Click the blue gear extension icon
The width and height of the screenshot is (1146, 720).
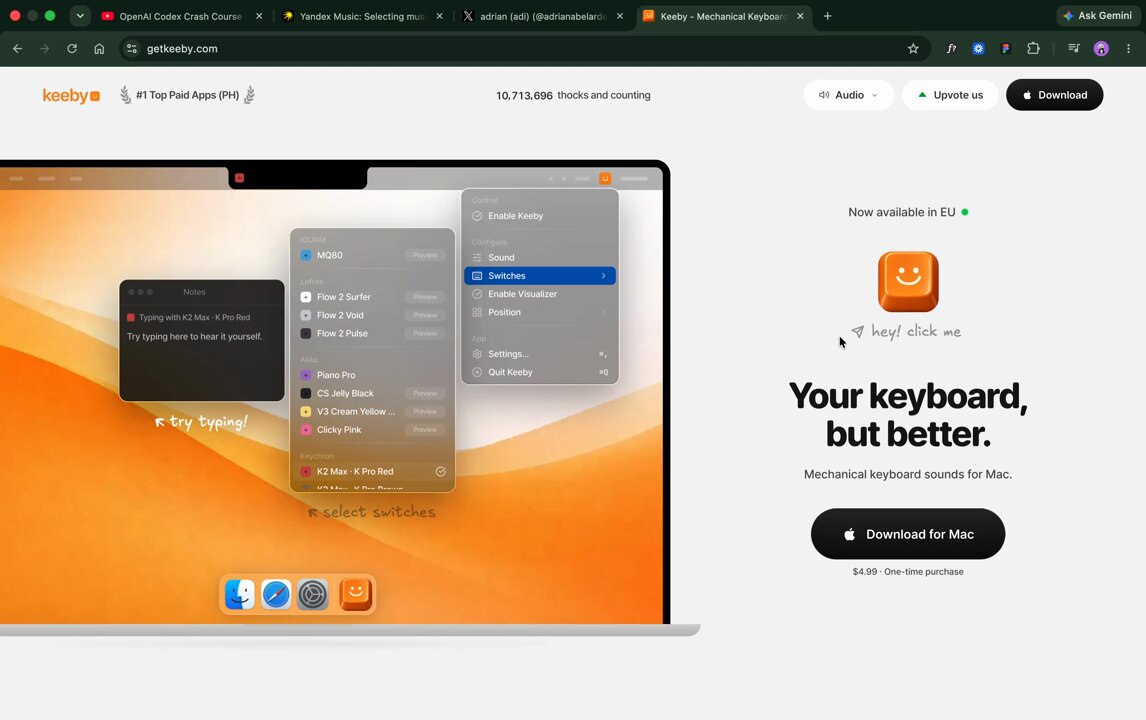tap(978, 48)
